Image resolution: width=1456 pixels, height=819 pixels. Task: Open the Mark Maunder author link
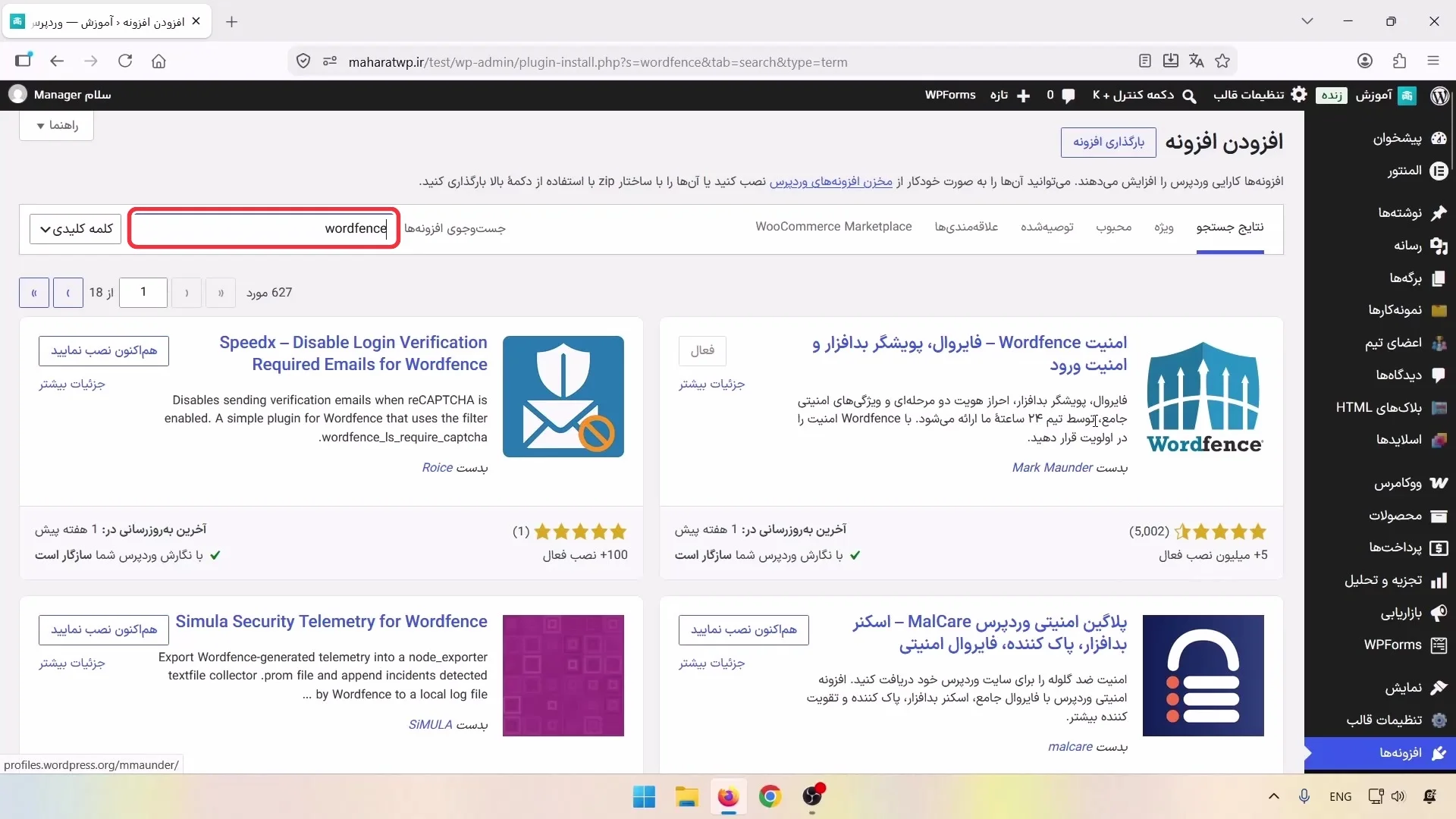pos(1053,468)
